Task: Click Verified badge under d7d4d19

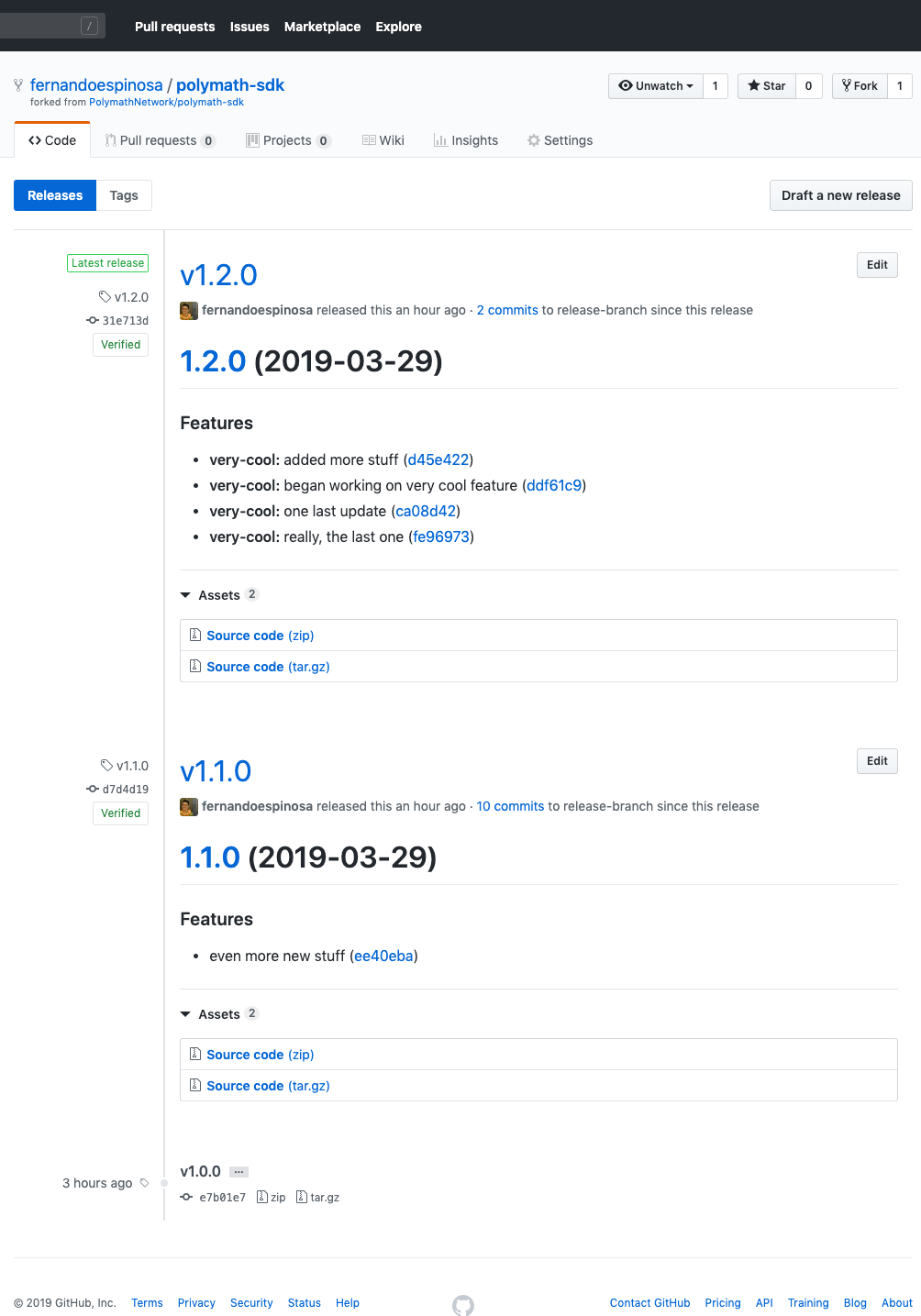Action: 120,813
